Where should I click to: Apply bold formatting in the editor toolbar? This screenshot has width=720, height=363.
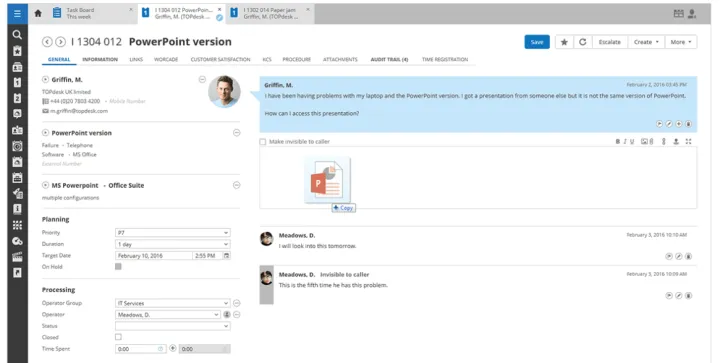618,142
